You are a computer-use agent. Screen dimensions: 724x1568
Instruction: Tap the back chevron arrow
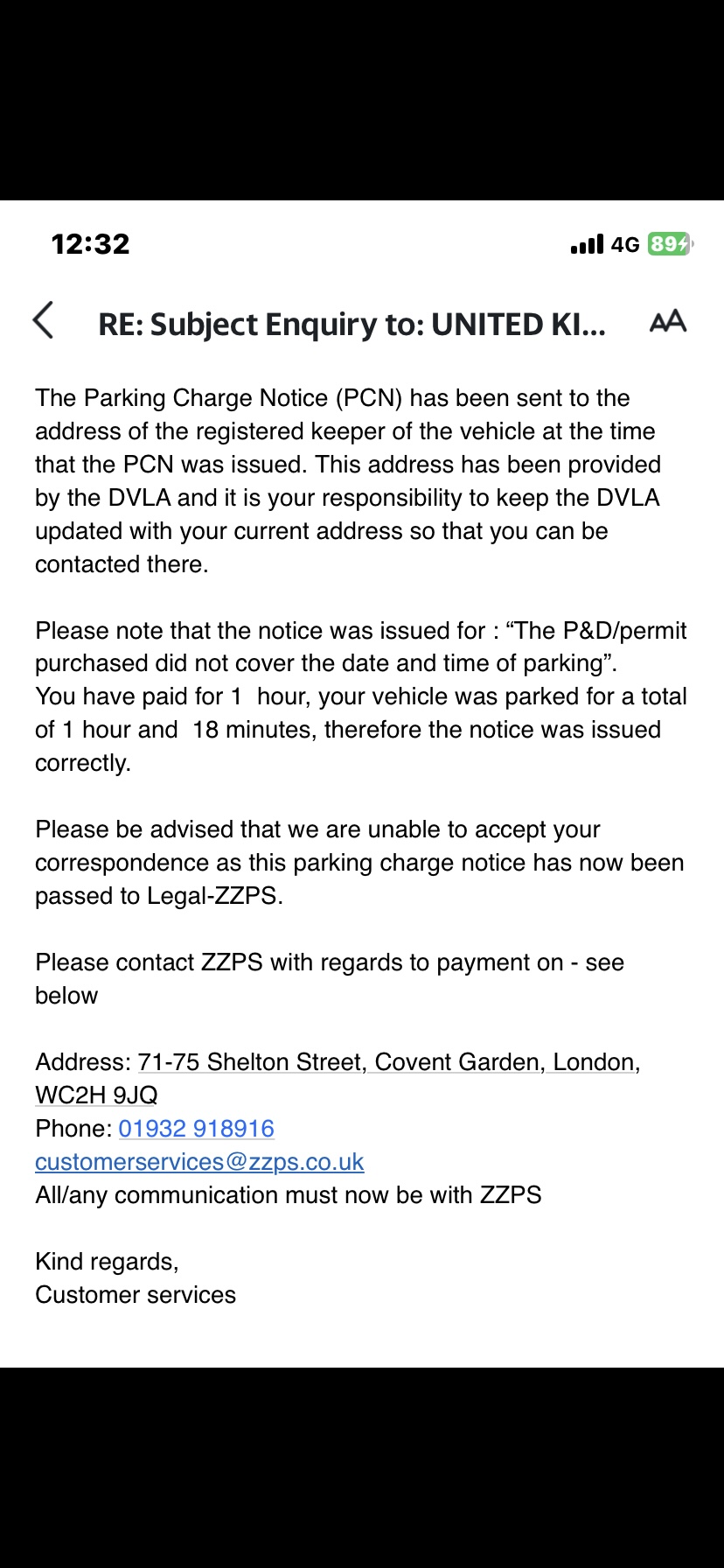click(x=44, y=321)
